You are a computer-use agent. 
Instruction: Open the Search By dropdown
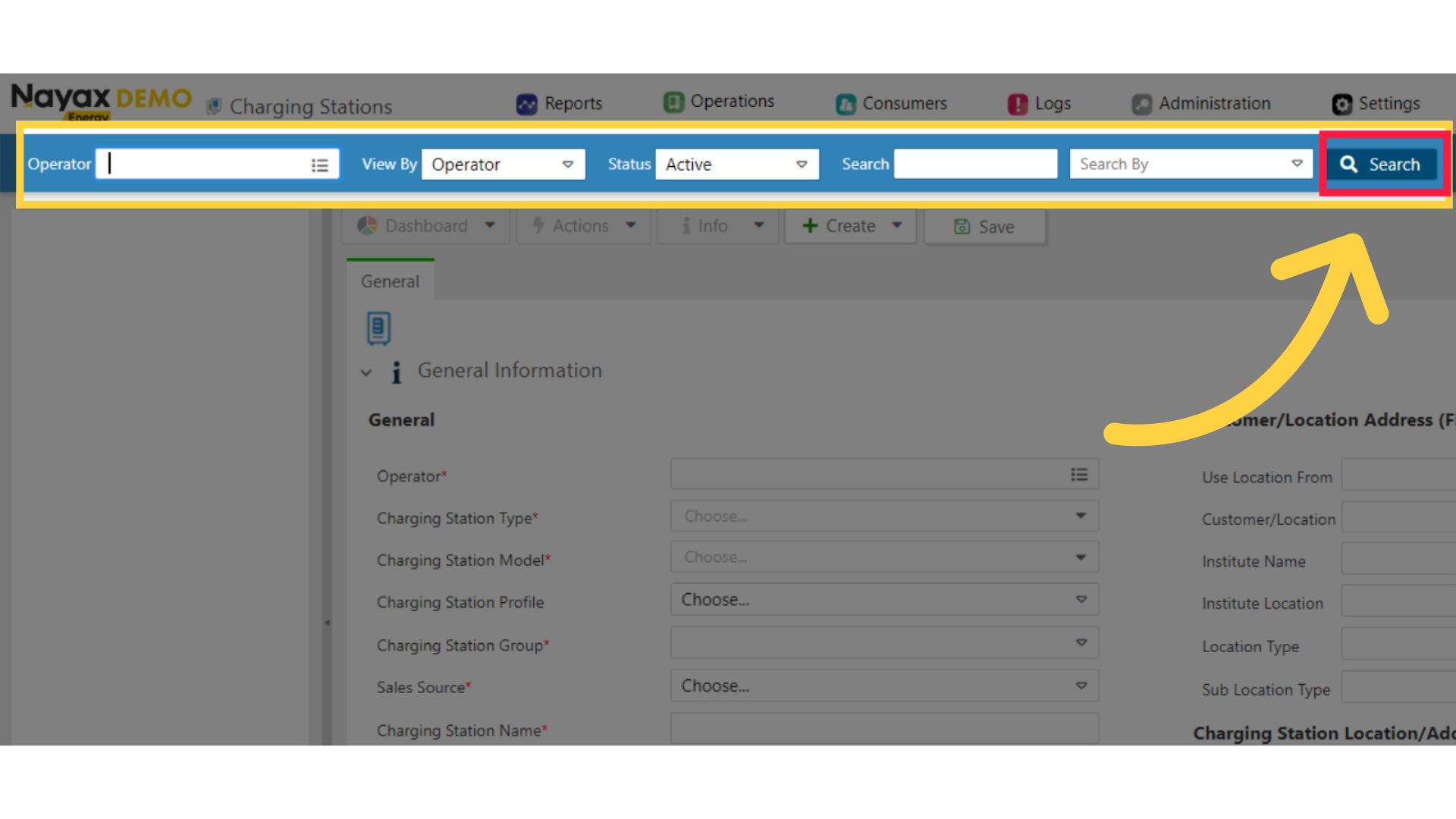(1191, 164)
